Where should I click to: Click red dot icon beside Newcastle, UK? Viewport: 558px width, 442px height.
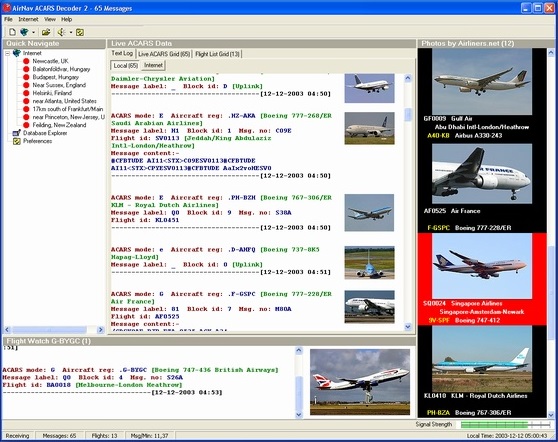tap(26, 61)
